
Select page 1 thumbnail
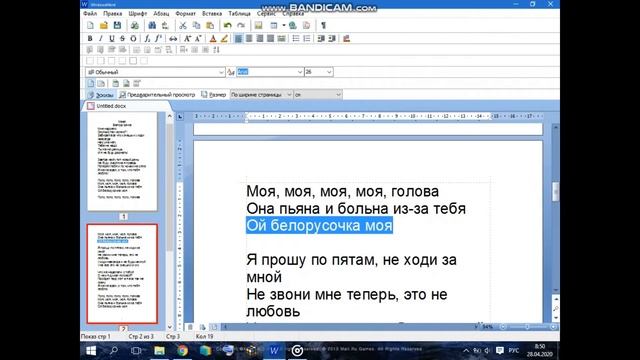click(122, 162)
